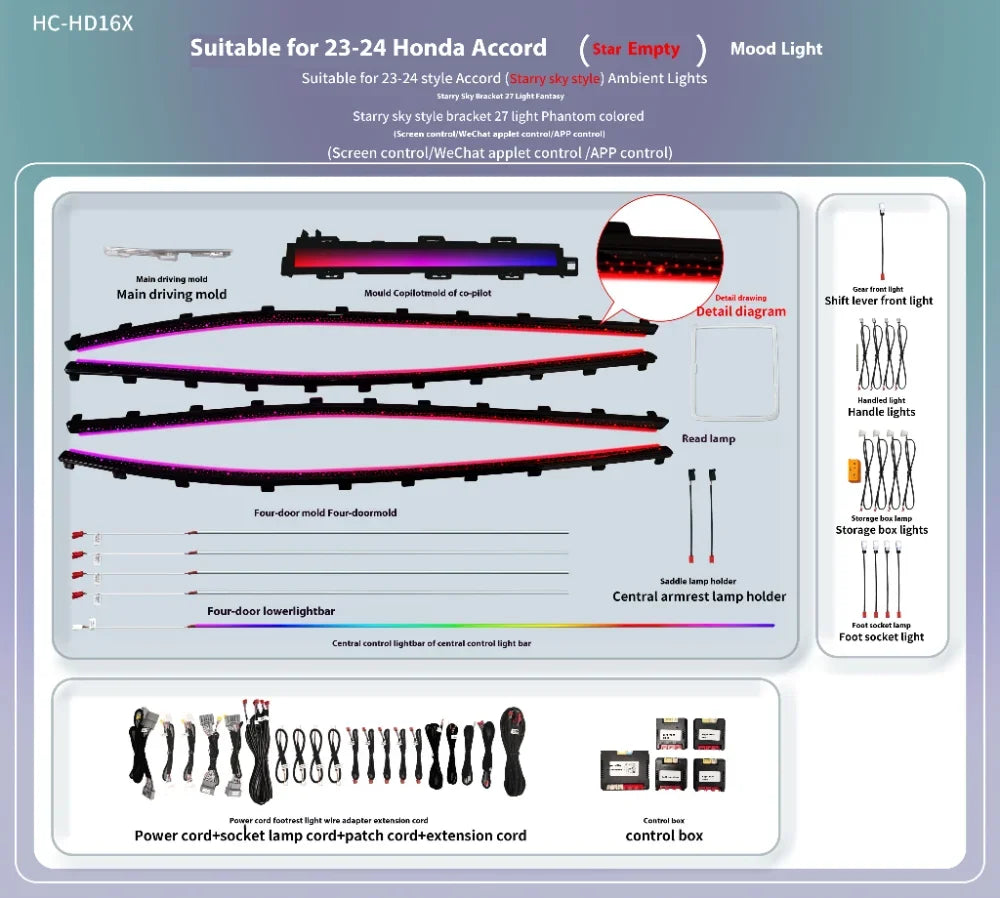This screenshot has width=1000, height=898.
Task: Click the main driving mold image
Action: pos(168,255)
